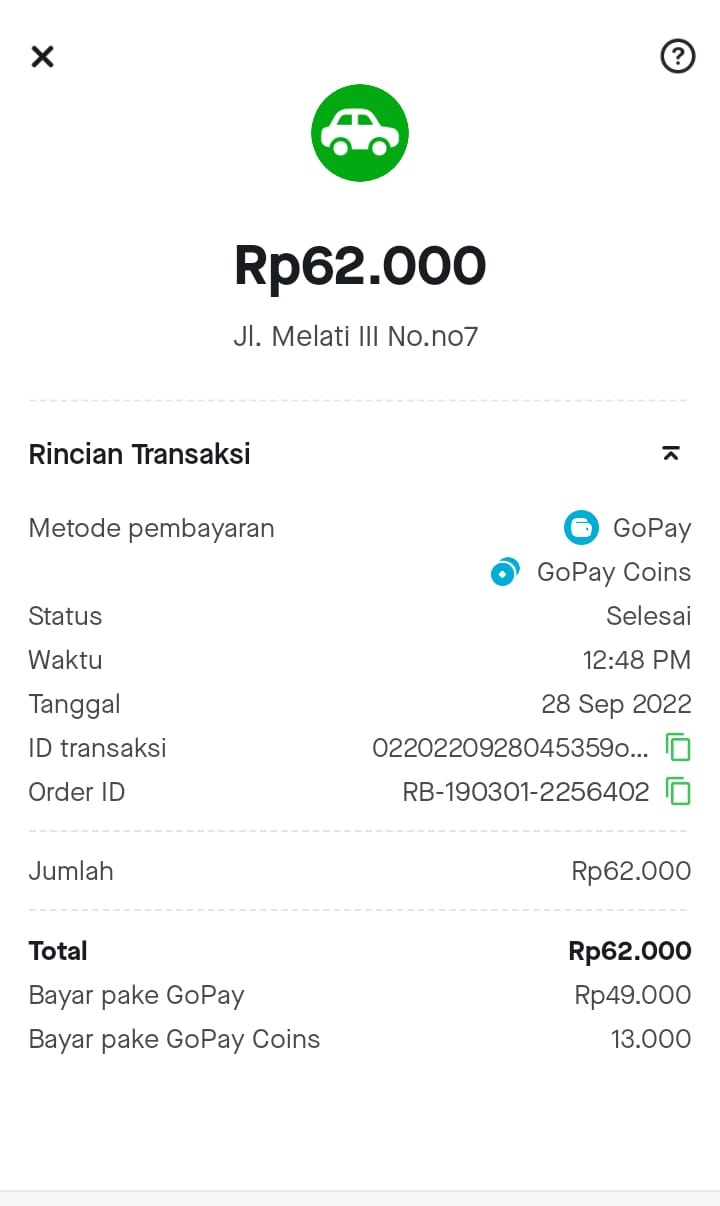The width and height of the screenshot is (720, 1206).
Task: Tap the GoPay payment method label
Action: (652, 528)
